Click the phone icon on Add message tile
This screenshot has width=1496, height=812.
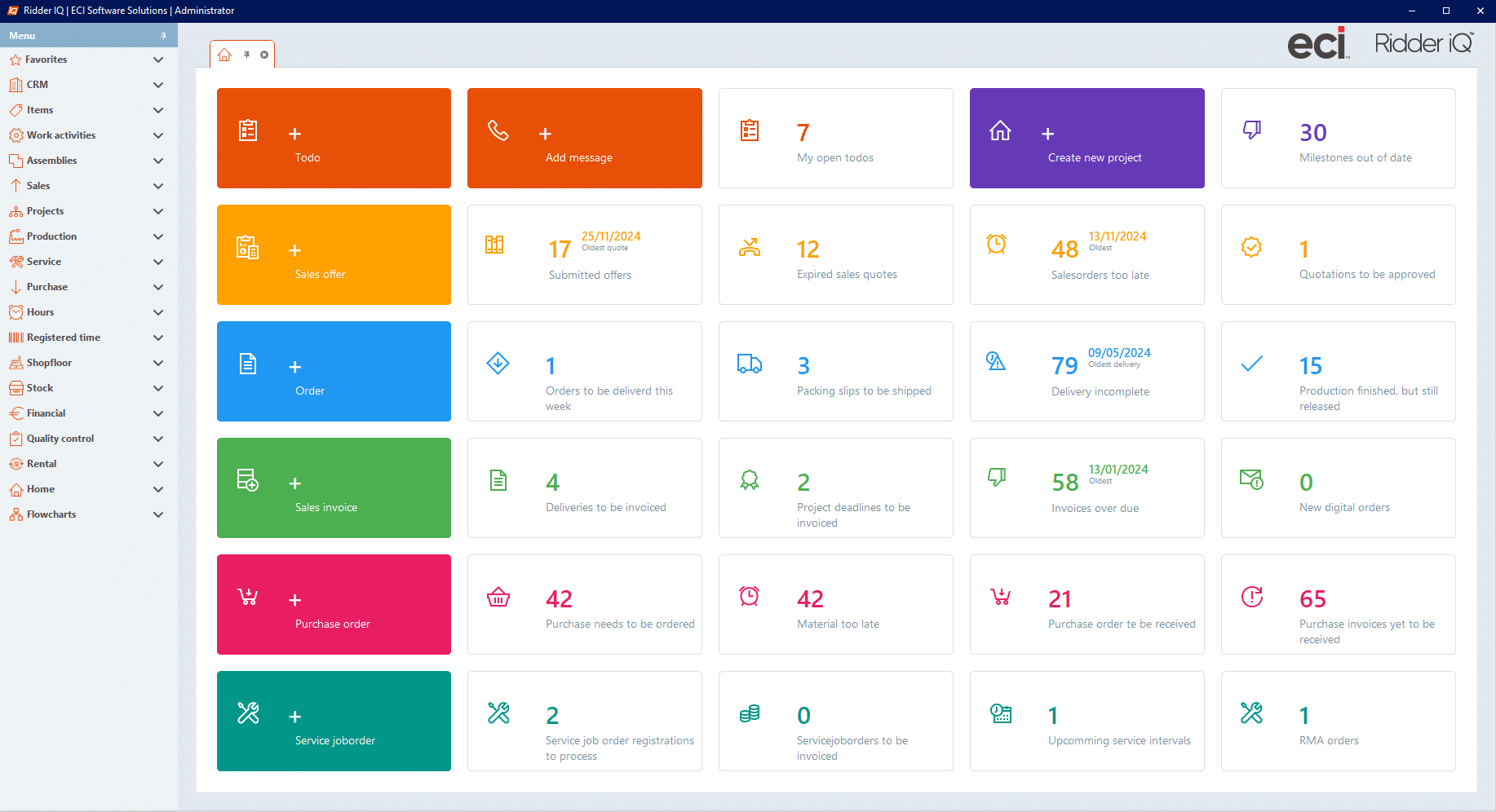tap(498, 130)
